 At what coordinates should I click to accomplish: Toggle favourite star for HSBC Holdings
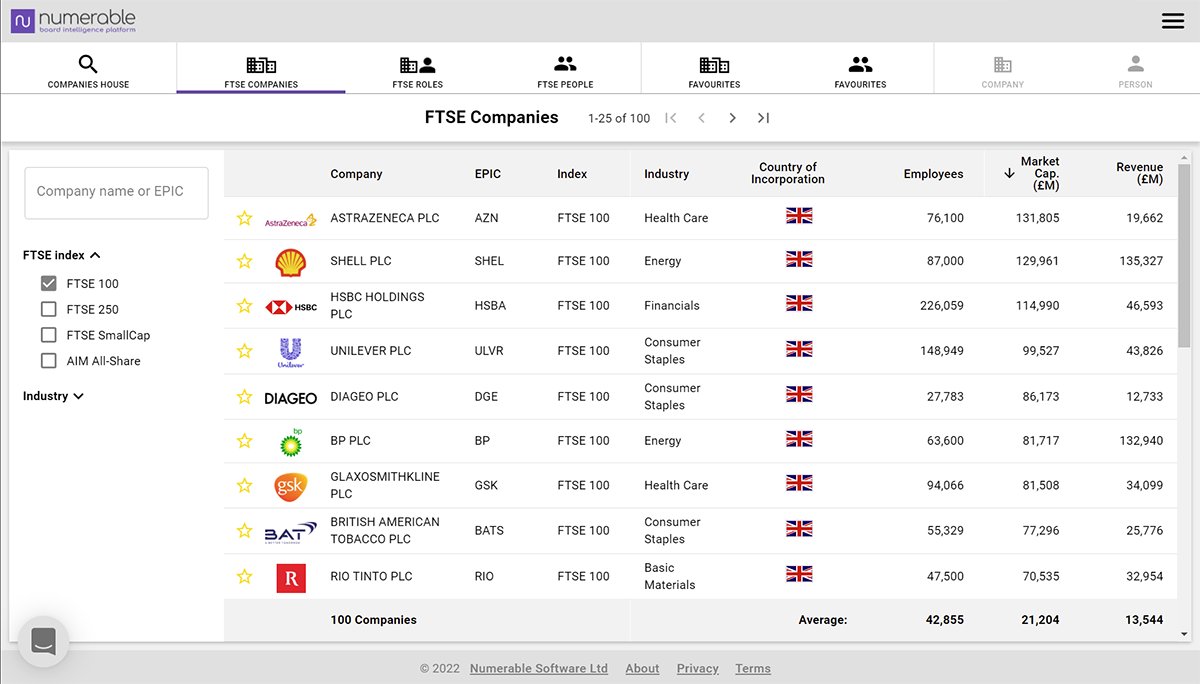coord(244,306)
